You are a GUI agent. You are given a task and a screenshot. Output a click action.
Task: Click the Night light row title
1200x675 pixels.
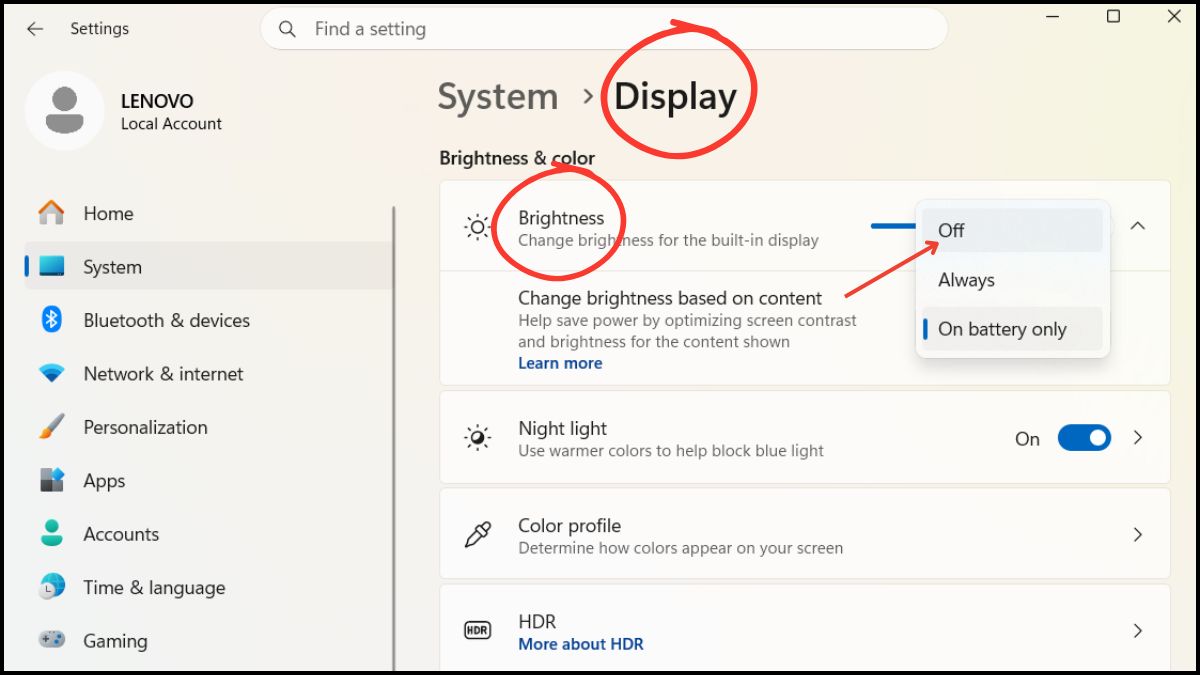click(562, 428)
